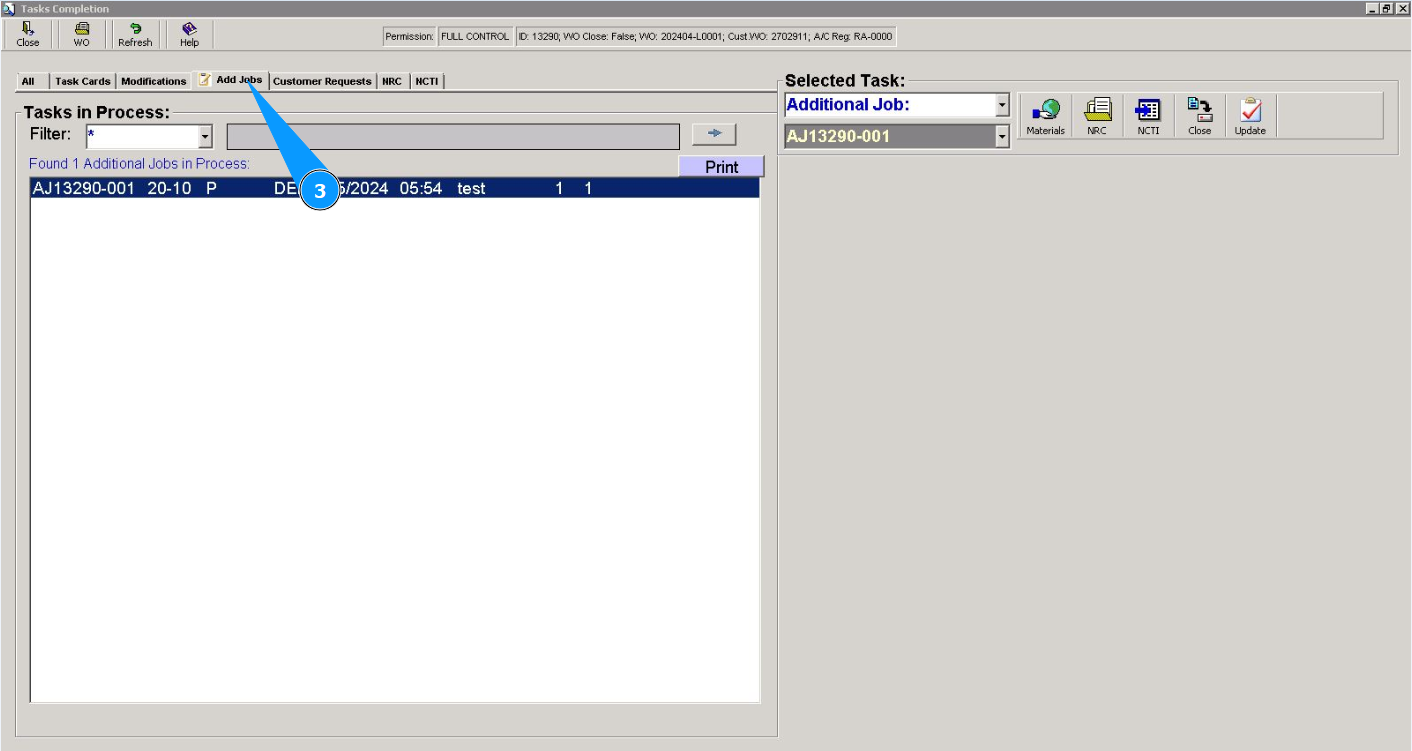The width and height of the screenshot is (1412, 751).
Task: Switch to the All tab
Action: point(28,81)
